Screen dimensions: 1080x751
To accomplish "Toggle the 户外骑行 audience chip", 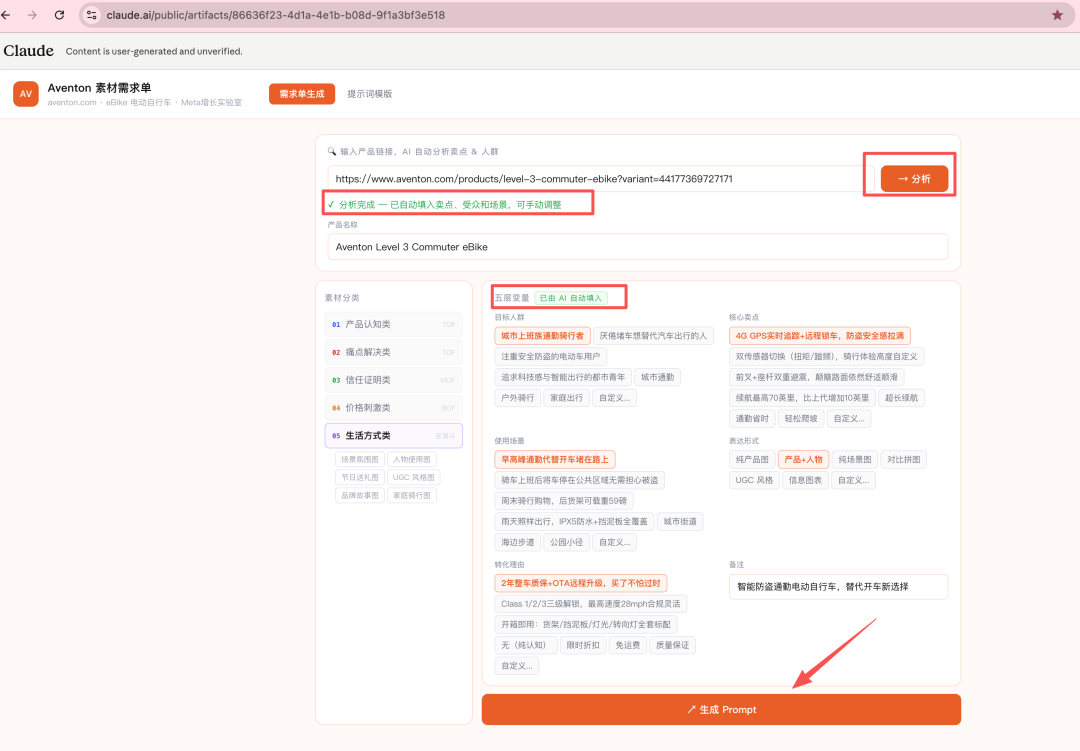I will tap(517, 398).
